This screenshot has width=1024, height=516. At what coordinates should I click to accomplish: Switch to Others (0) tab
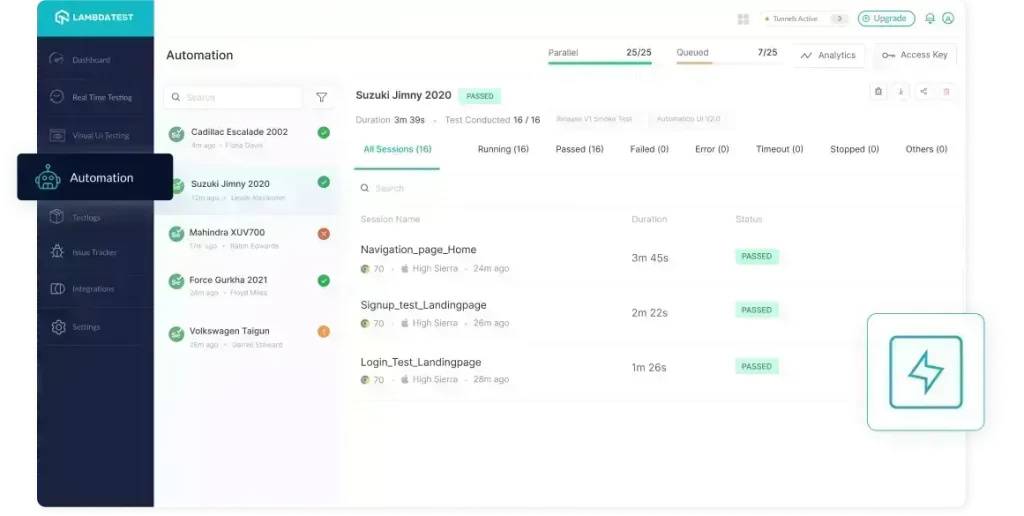[x=926, y=150]
